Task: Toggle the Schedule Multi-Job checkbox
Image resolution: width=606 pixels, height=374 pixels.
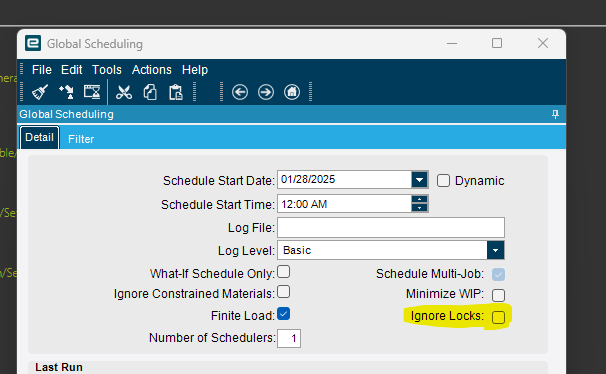Action: coord(499,274)
